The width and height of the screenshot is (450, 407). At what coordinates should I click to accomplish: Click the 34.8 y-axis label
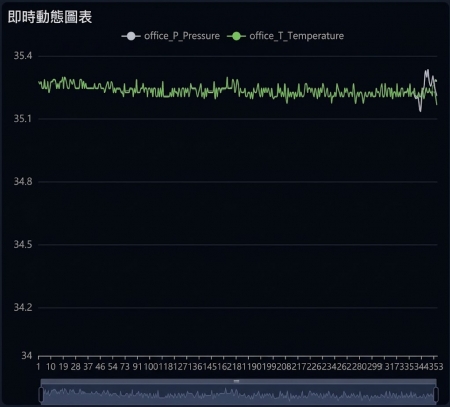point(23,182)
